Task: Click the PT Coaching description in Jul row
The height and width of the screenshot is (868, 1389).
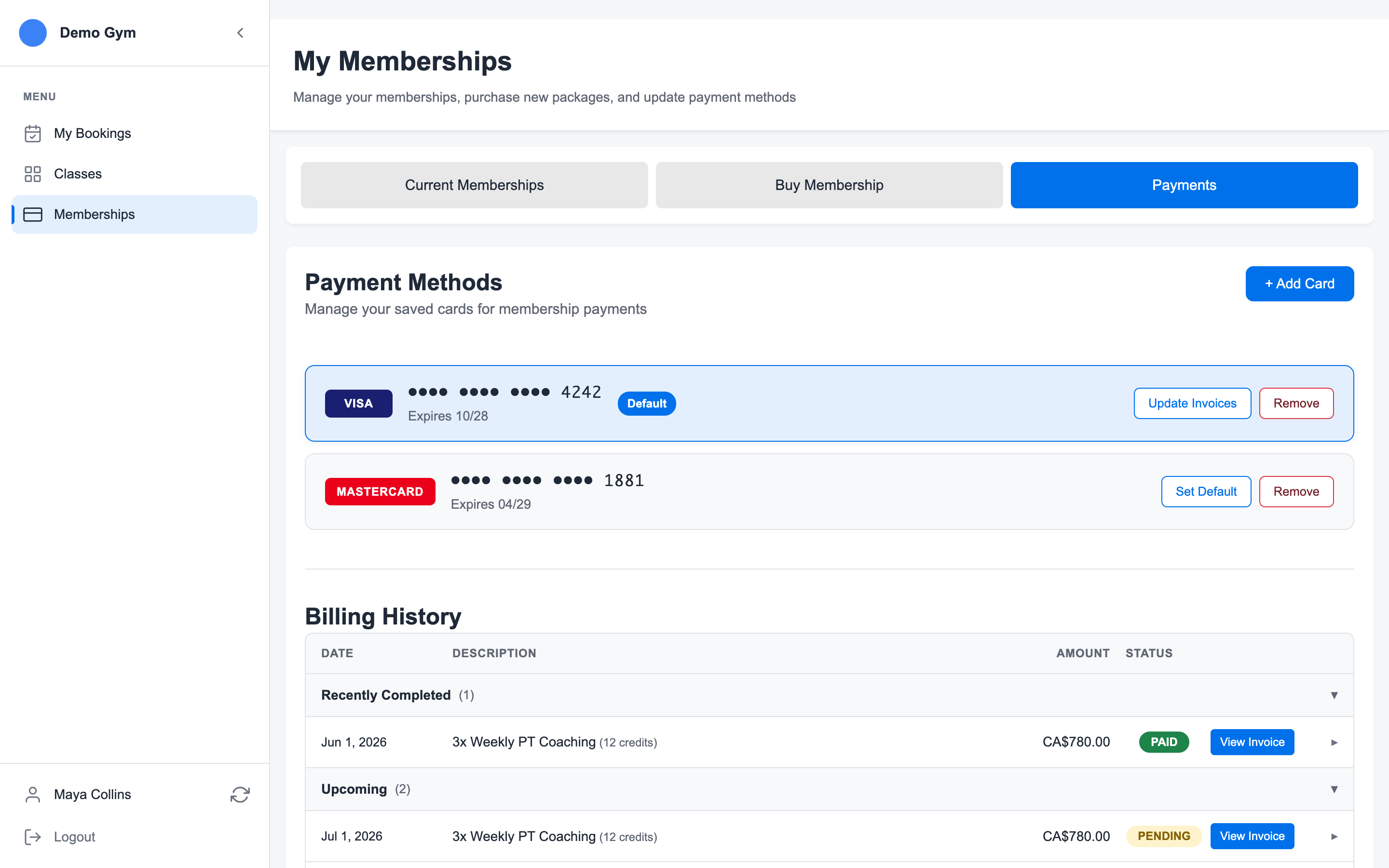Action: point(555,837)
